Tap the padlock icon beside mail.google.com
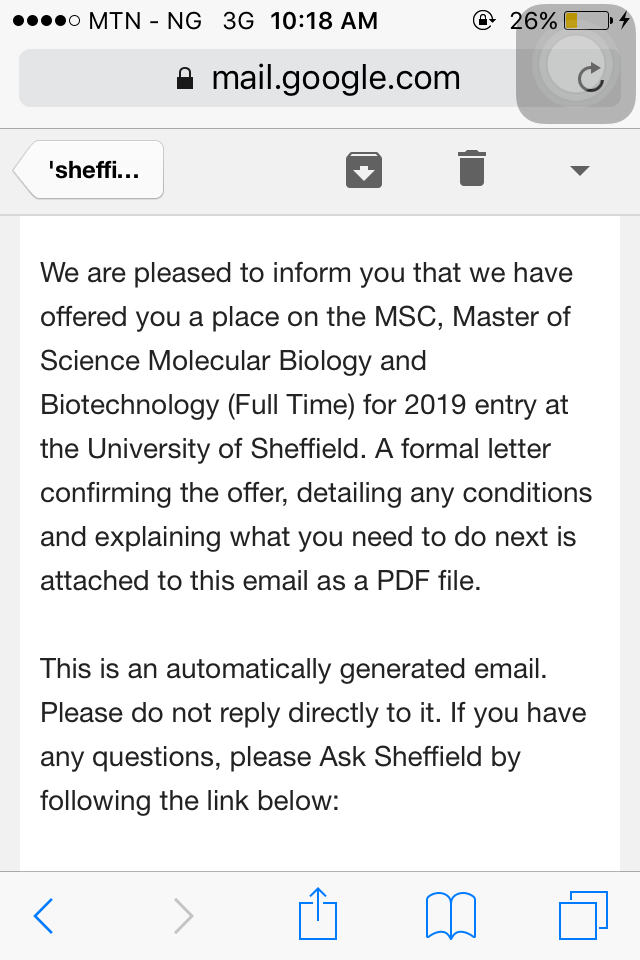 click(185, 78)
